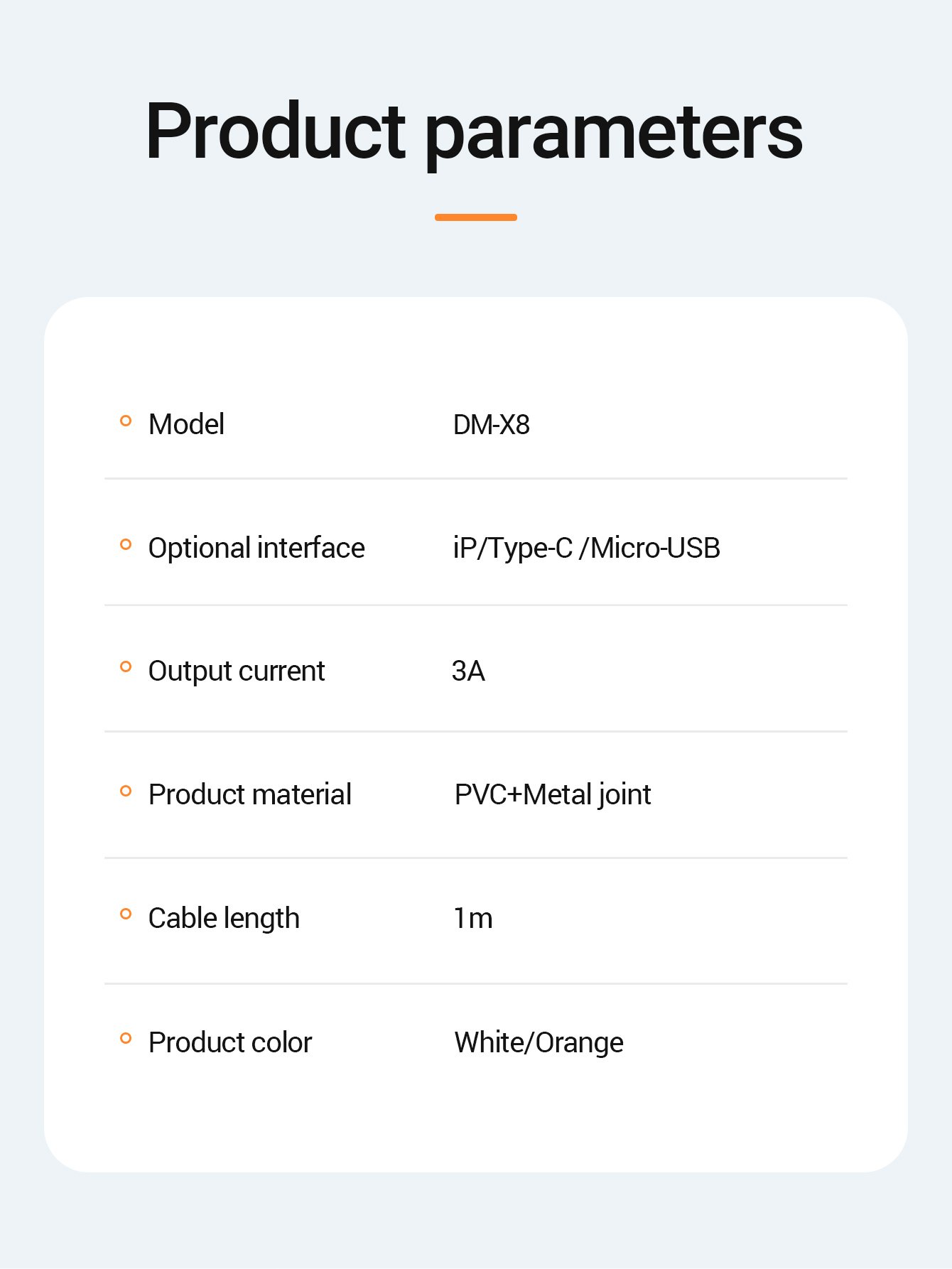Click the Product color label
952x1269 pixels.
click(229, 1042)
